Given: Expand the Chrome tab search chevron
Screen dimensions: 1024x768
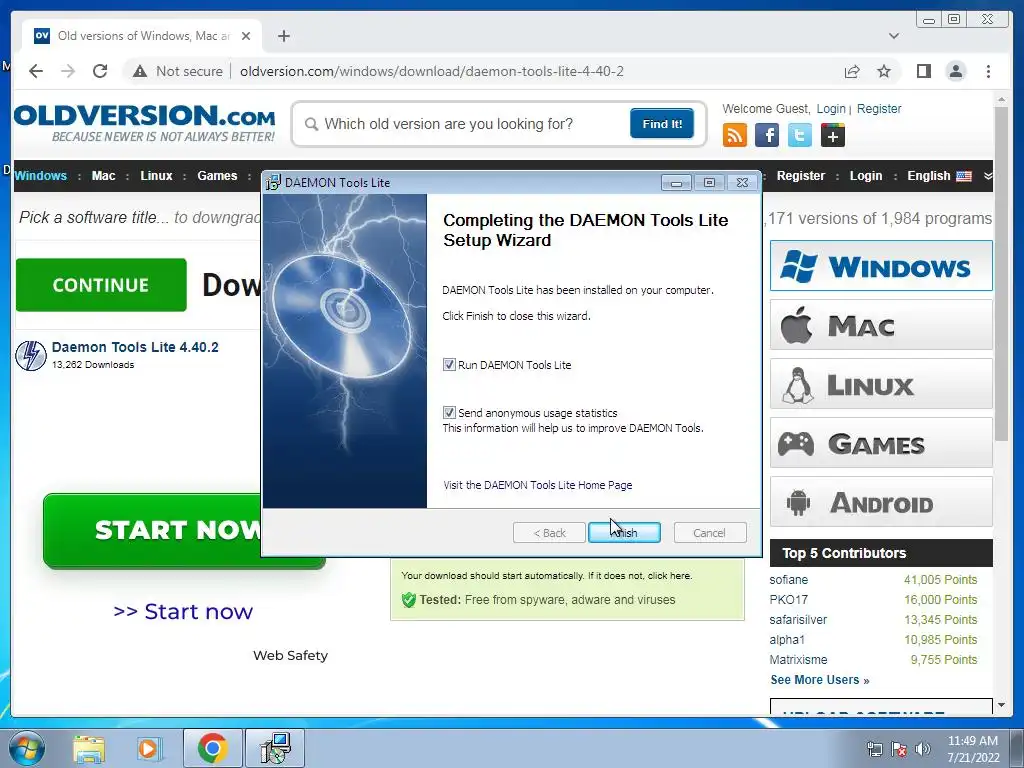Looking at the screenshot, I should 894,36.
